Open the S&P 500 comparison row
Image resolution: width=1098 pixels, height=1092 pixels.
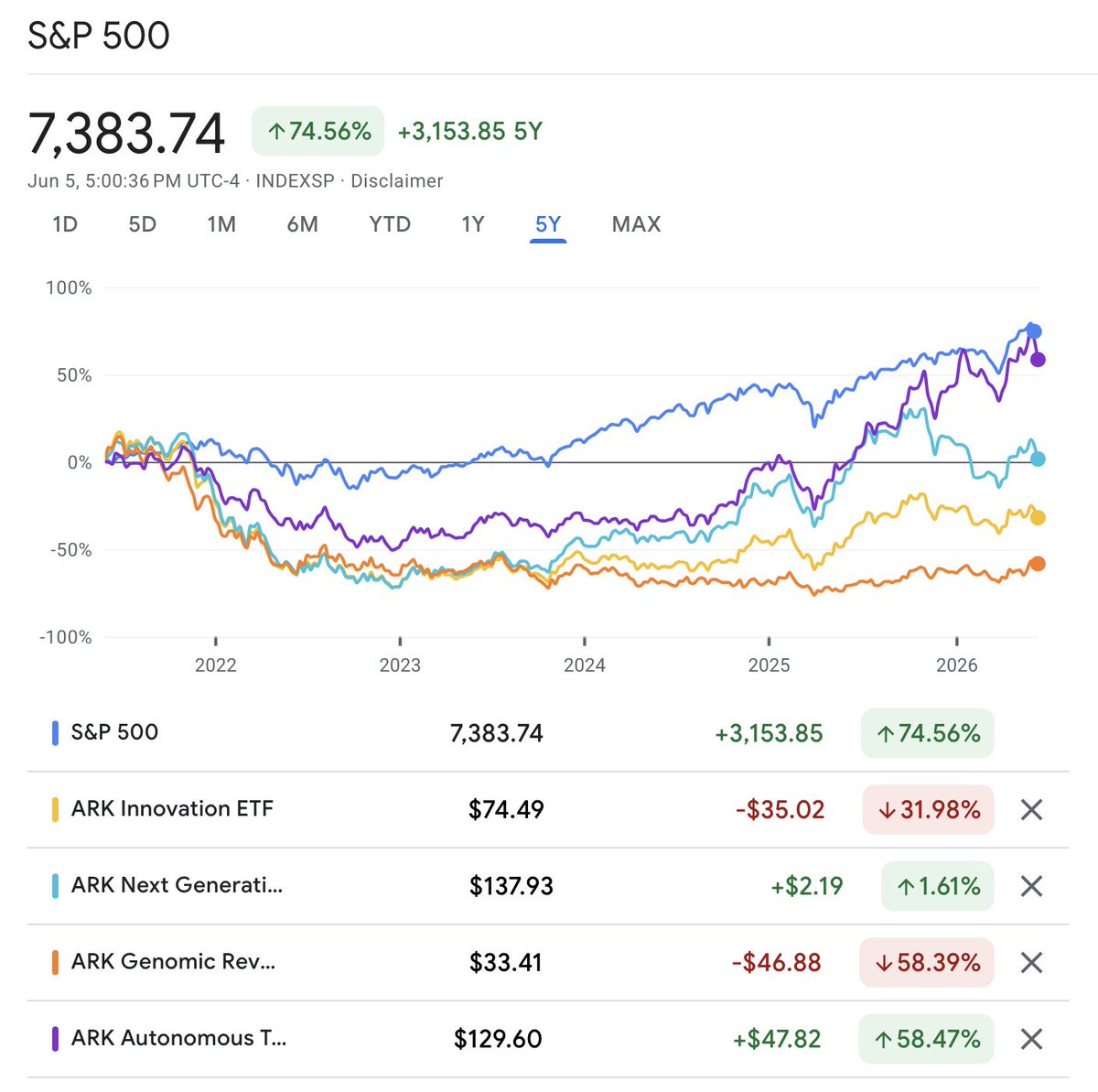click(548, 733)
